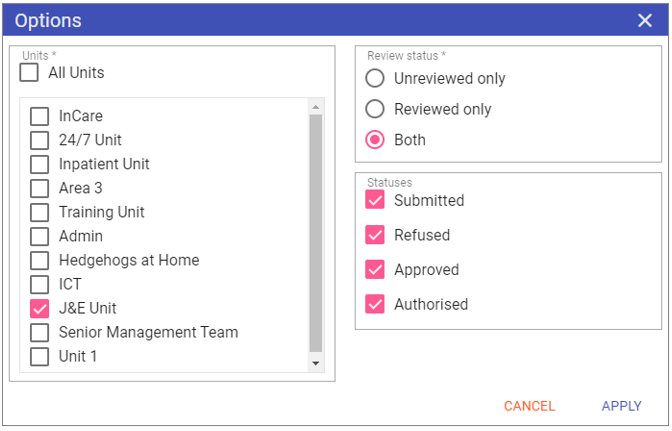672x431 pixels.
Task: Tick the All Units checkbox
Action: (29, 72)
